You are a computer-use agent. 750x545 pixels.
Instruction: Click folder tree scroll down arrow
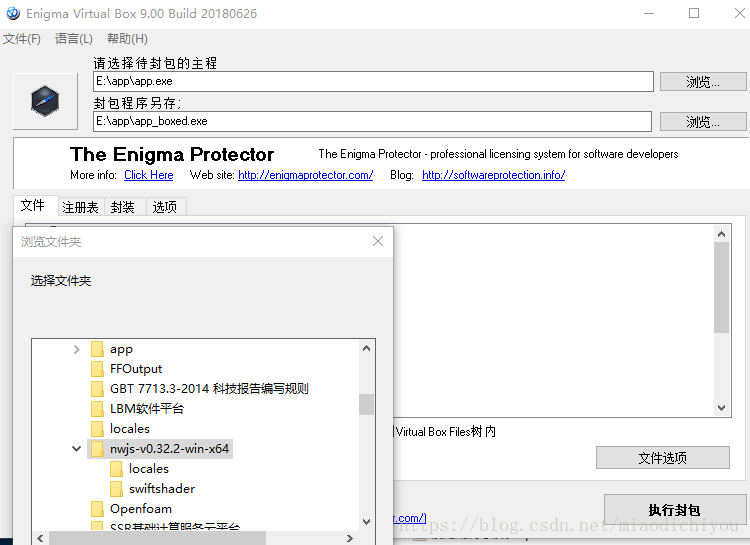click(x=366, y=522)
